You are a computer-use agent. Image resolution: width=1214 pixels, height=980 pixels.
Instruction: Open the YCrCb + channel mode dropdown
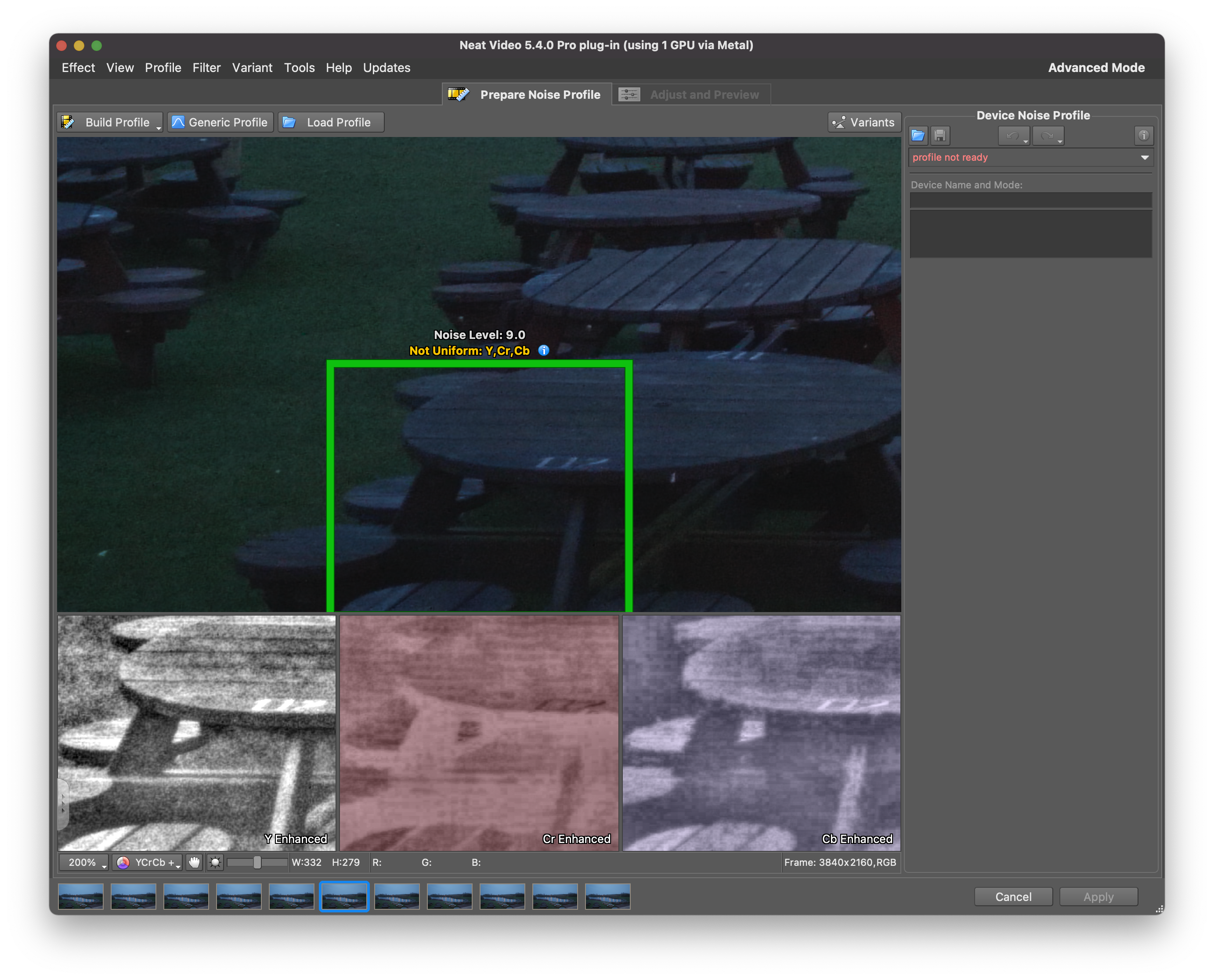[148, 862]
